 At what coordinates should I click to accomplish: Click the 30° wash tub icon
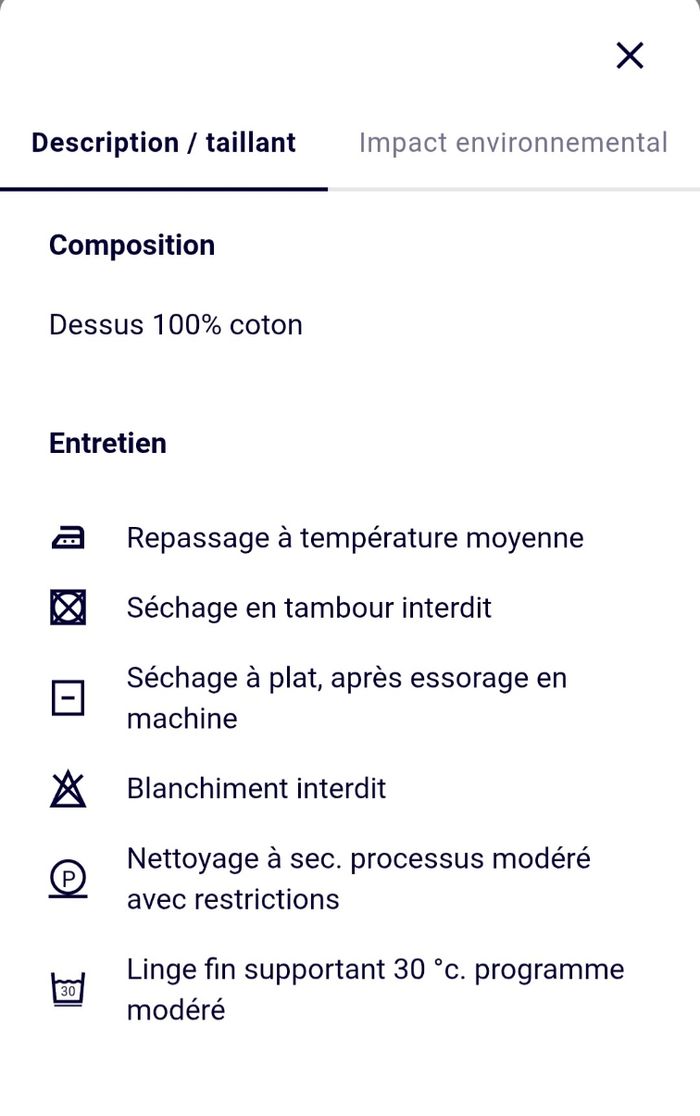click(x=68, y=990)
